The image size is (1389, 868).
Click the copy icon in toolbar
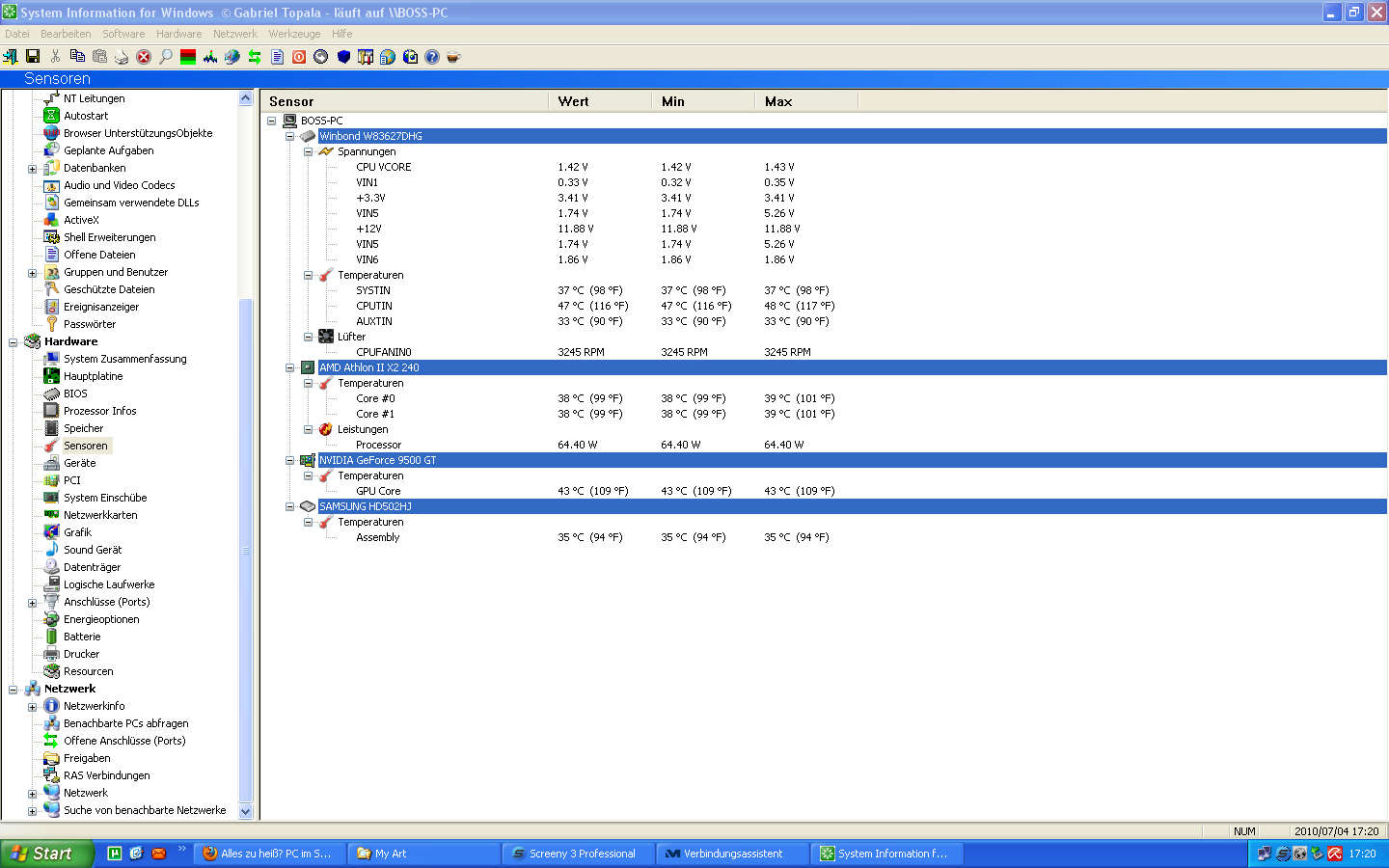tap(77, 57)
